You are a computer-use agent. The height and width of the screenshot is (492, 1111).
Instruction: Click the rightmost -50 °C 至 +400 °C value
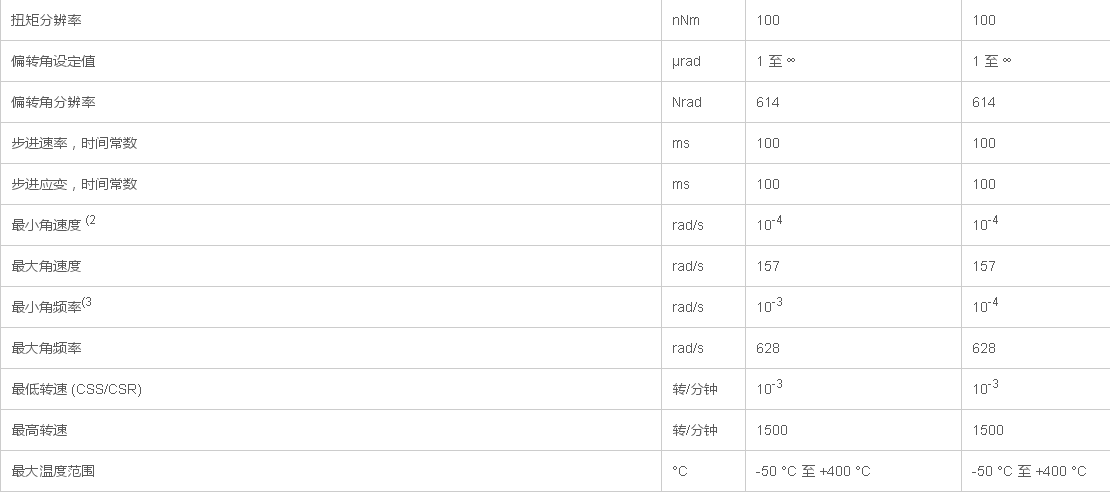1028,471
